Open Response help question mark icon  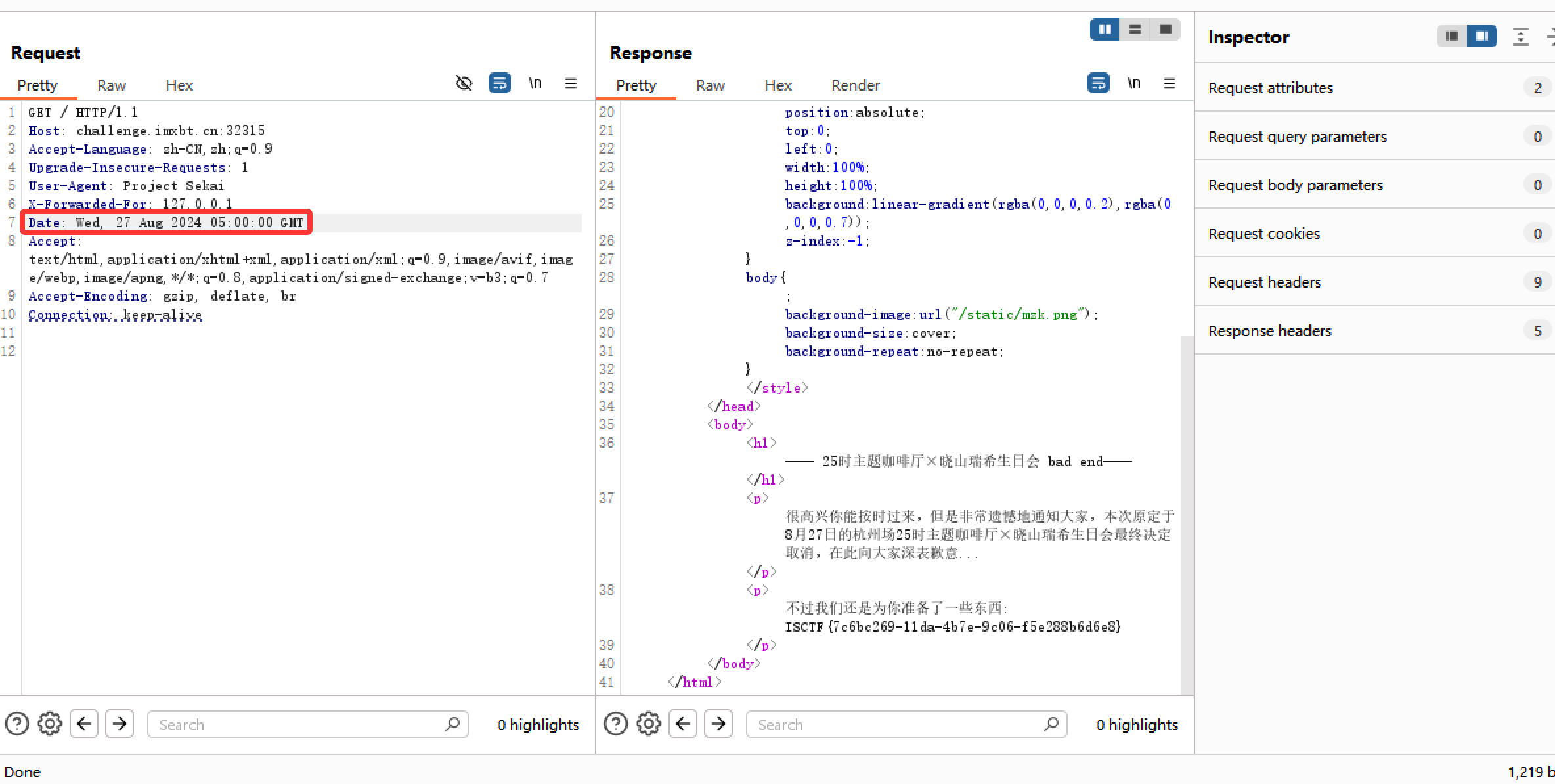[615, 724]
